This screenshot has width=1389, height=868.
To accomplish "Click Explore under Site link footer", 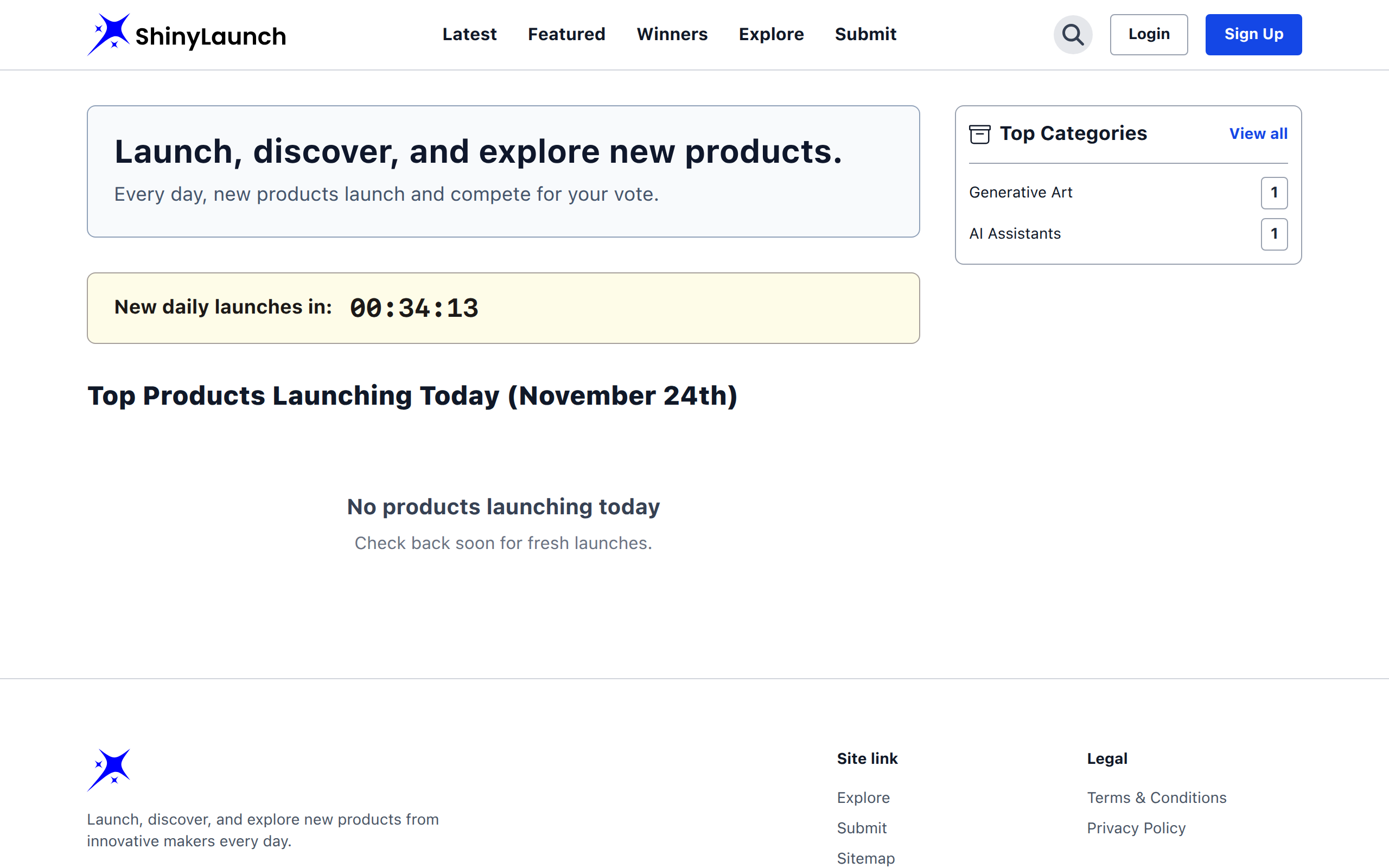I will 863,797.
